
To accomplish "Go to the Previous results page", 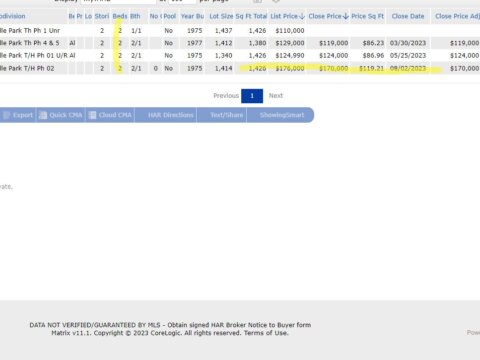I will pyautogui.click(x=226, y=96).
